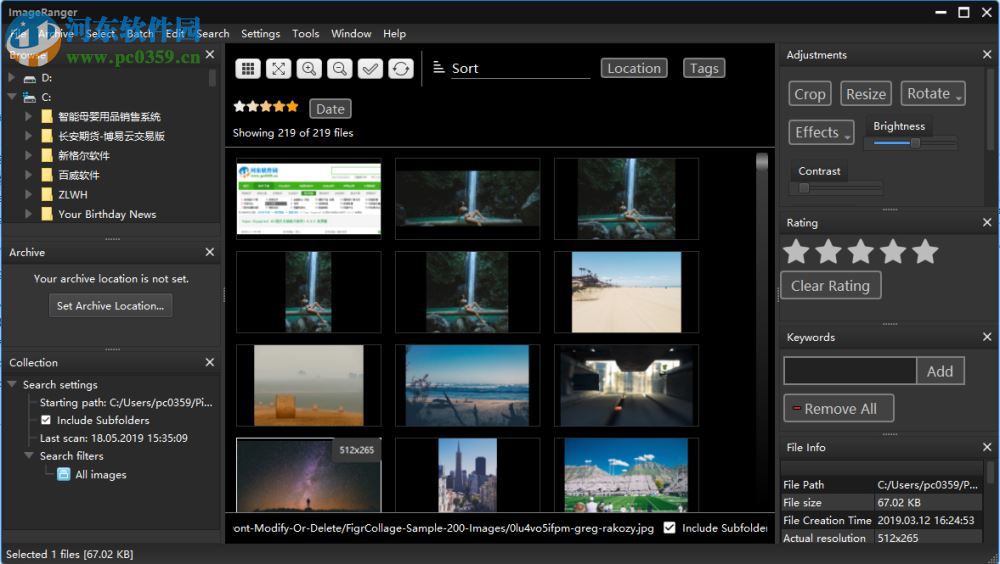Click the sort lines icon

tap(439, 67)
